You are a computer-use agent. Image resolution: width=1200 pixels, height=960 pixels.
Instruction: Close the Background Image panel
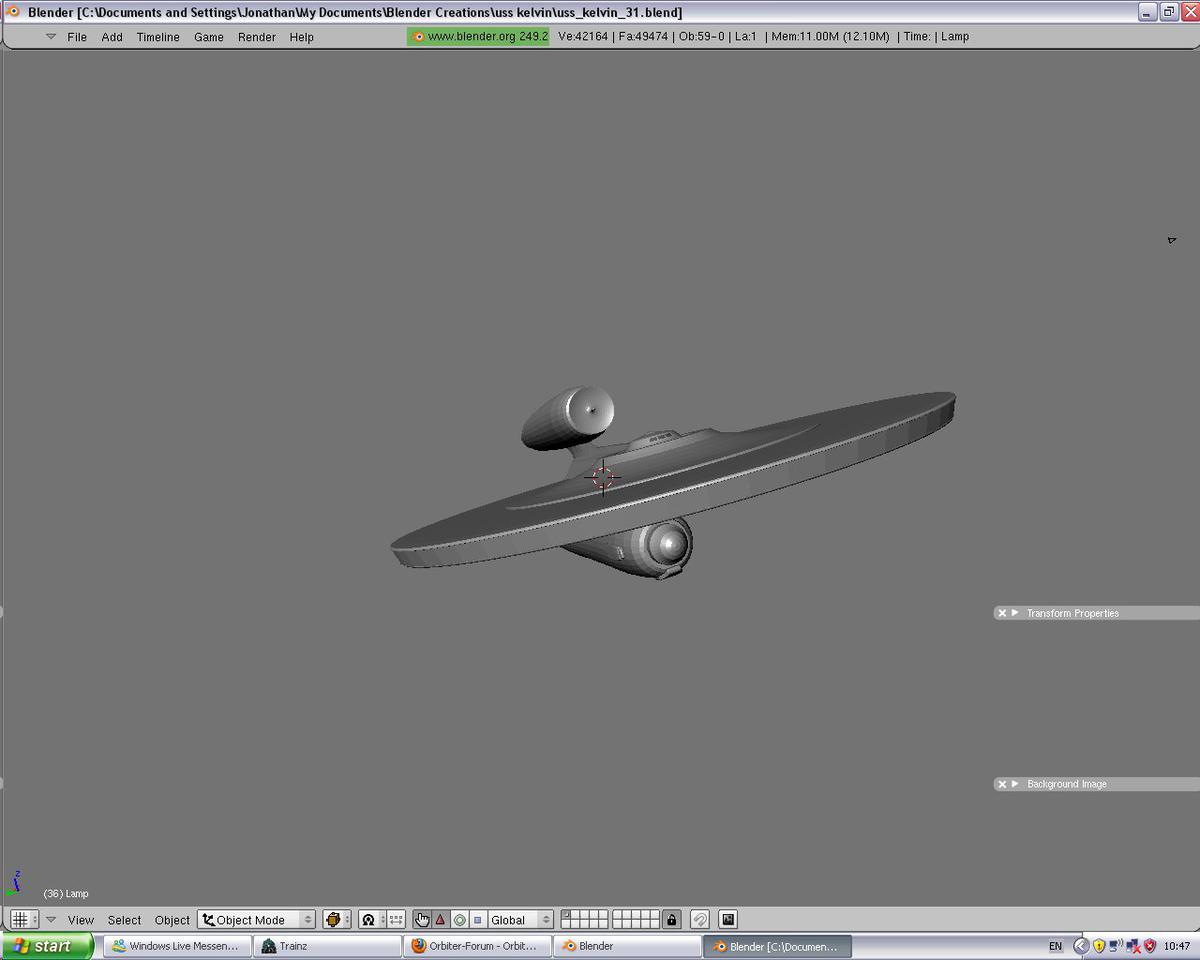pos(1002,784)
